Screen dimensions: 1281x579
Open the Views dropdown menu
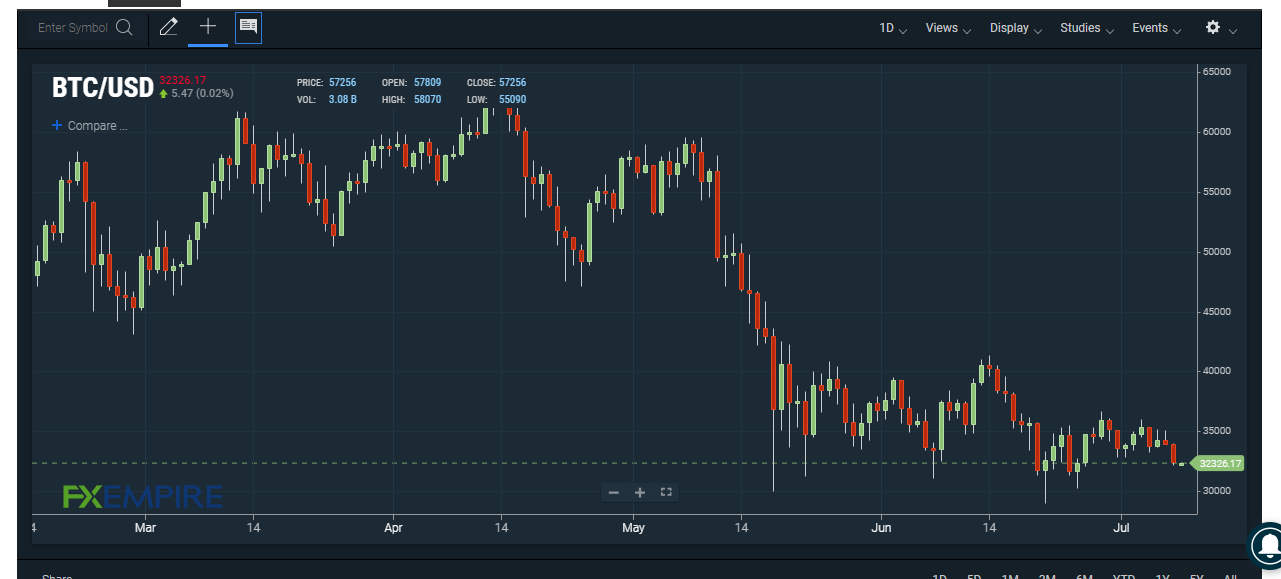[949, 28]
